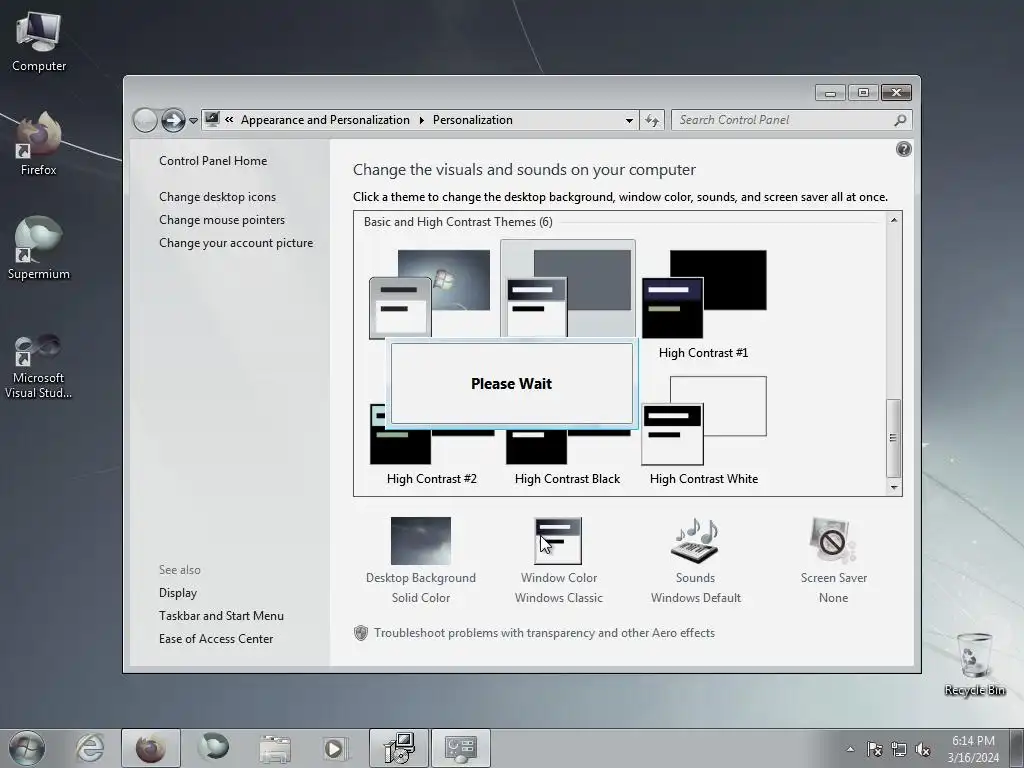The height and width of the screenshot is (768, 1024).
Task: Go to Control Panel Home
Action: (213, 161)
